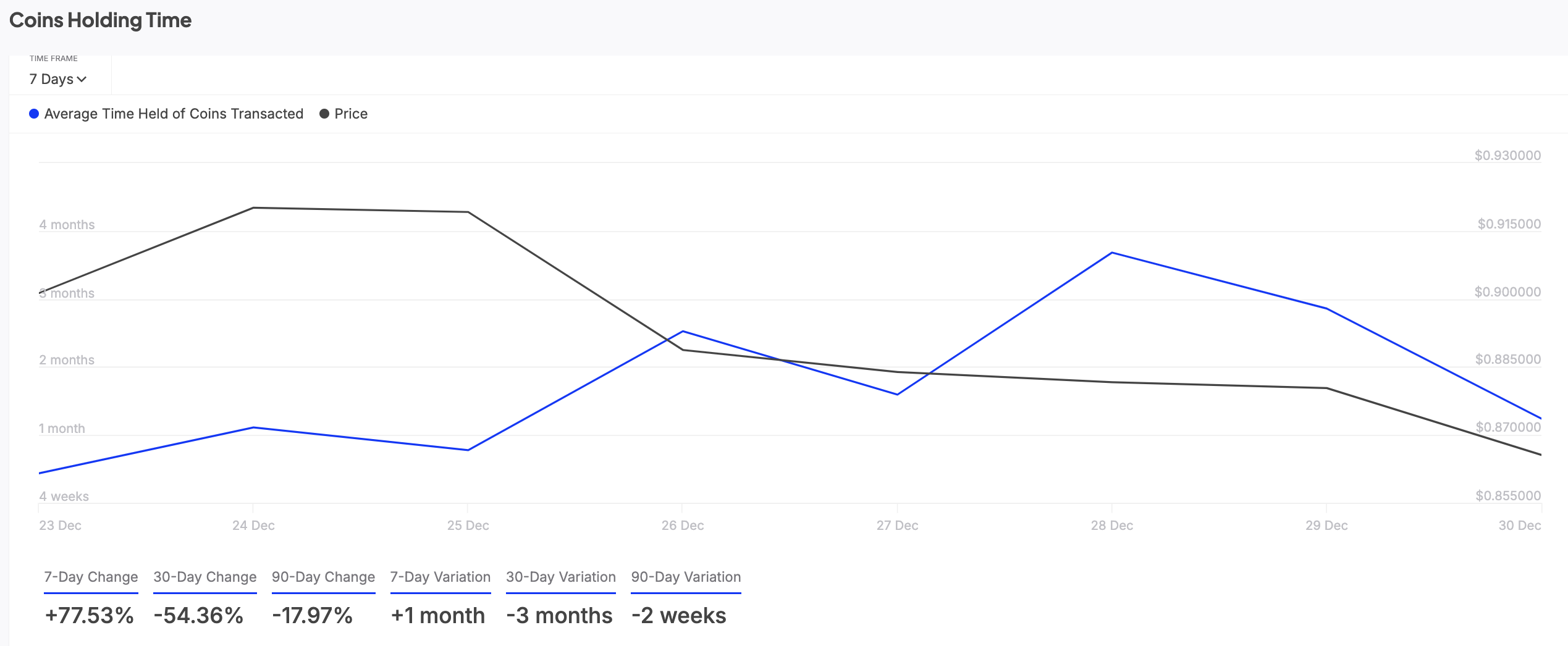Open the 90-Day Change metric
The height and width of the screenshot is (646, 1568).
pyautogui.click(x=323, y=577)
